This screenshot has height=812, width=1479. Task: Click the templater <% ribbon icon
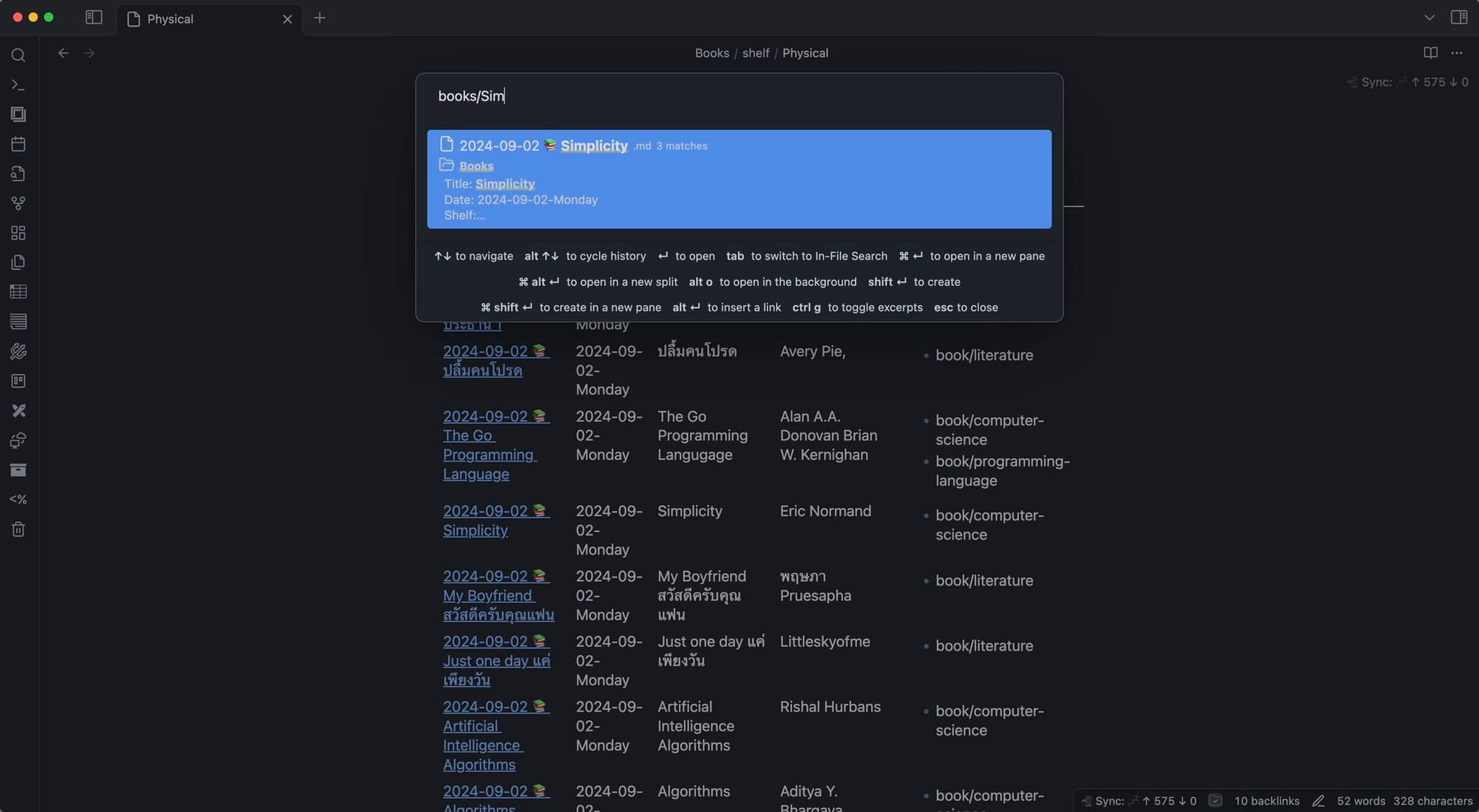[18, 499]
